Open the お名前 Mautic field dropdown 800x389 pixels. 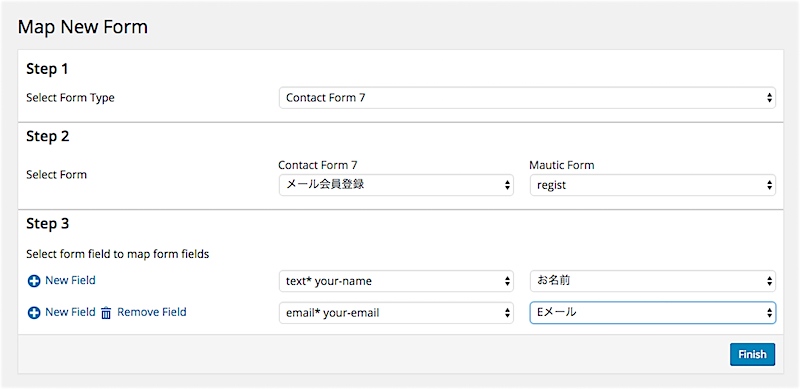tap(653, 281)
